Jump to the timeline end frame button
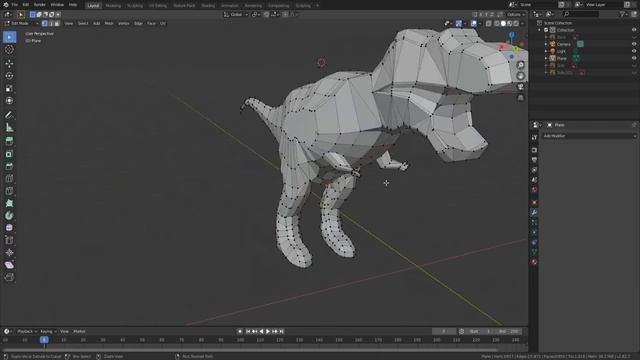 tap(281, 332)
